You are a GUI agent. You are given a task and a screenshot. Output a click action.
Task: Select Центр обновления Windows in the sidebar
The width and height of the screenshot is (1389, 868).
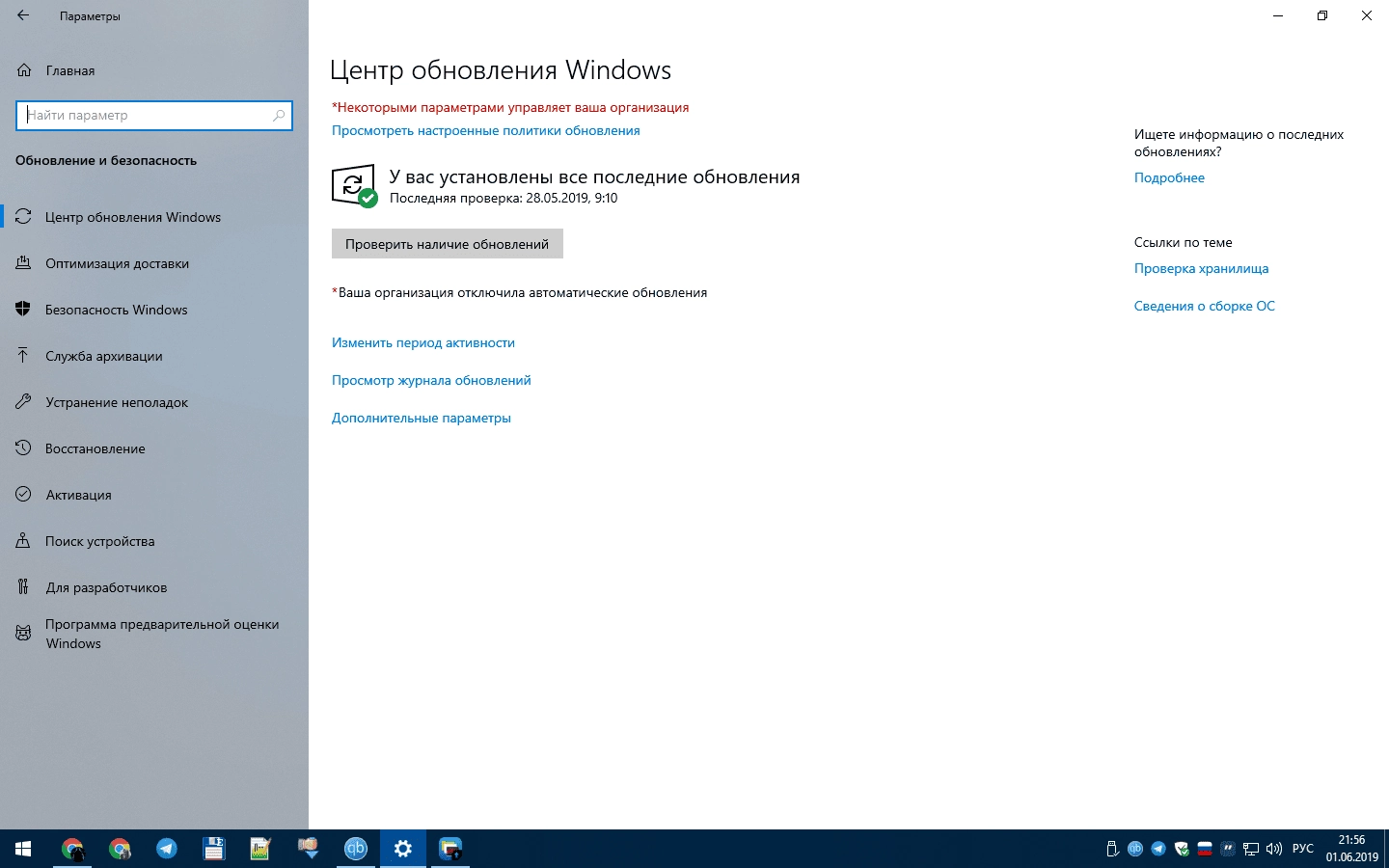tap(154, 217)
